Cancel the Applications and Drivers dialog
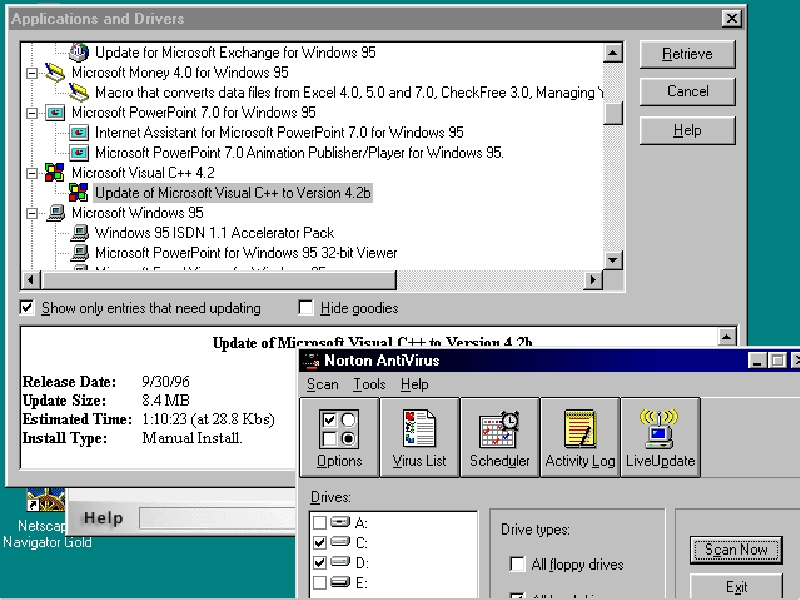 687,92
